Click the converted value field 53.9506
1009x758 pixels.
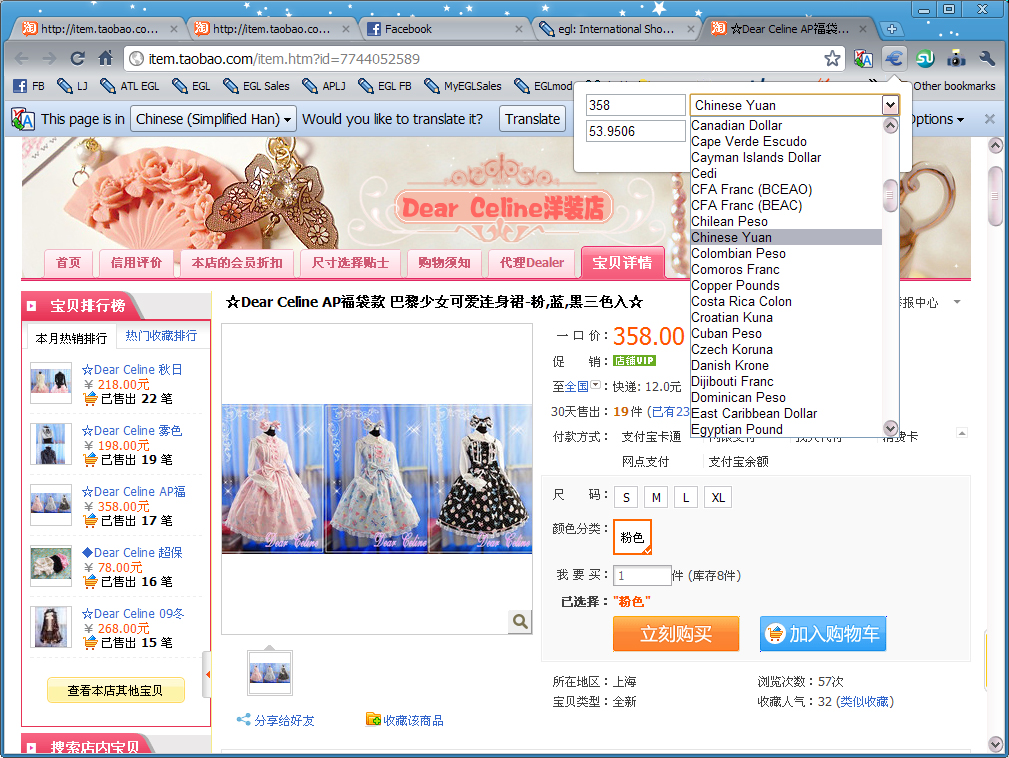pyautogui.click(x=636, y=131)
